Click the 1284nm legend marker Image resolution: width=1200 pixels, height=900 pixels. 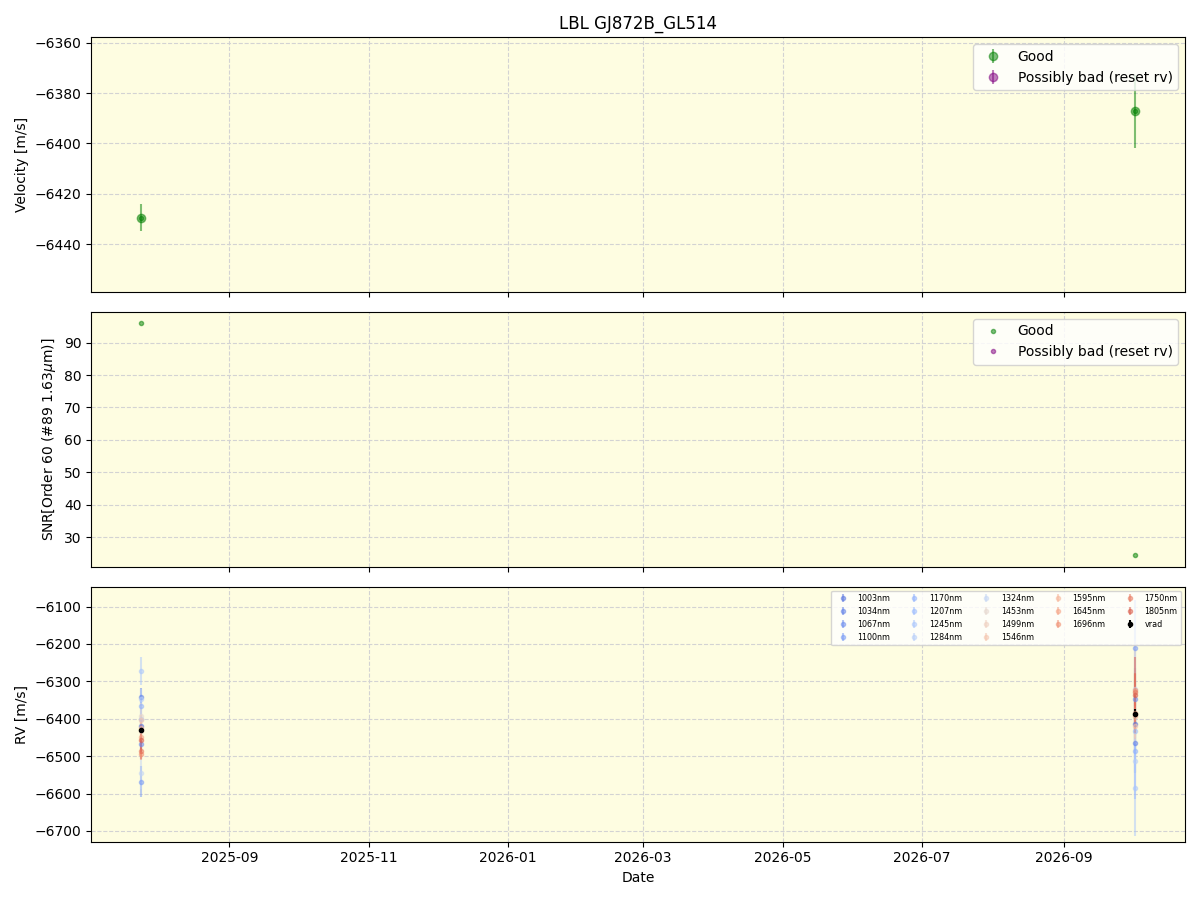[x=914, y=637]
